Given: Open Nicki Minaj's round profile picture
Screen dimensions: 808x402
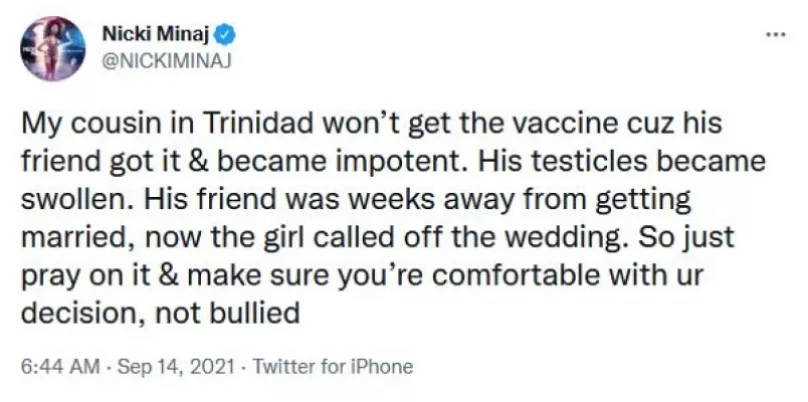Looking at the screenshot, I should tap(52, 48).
